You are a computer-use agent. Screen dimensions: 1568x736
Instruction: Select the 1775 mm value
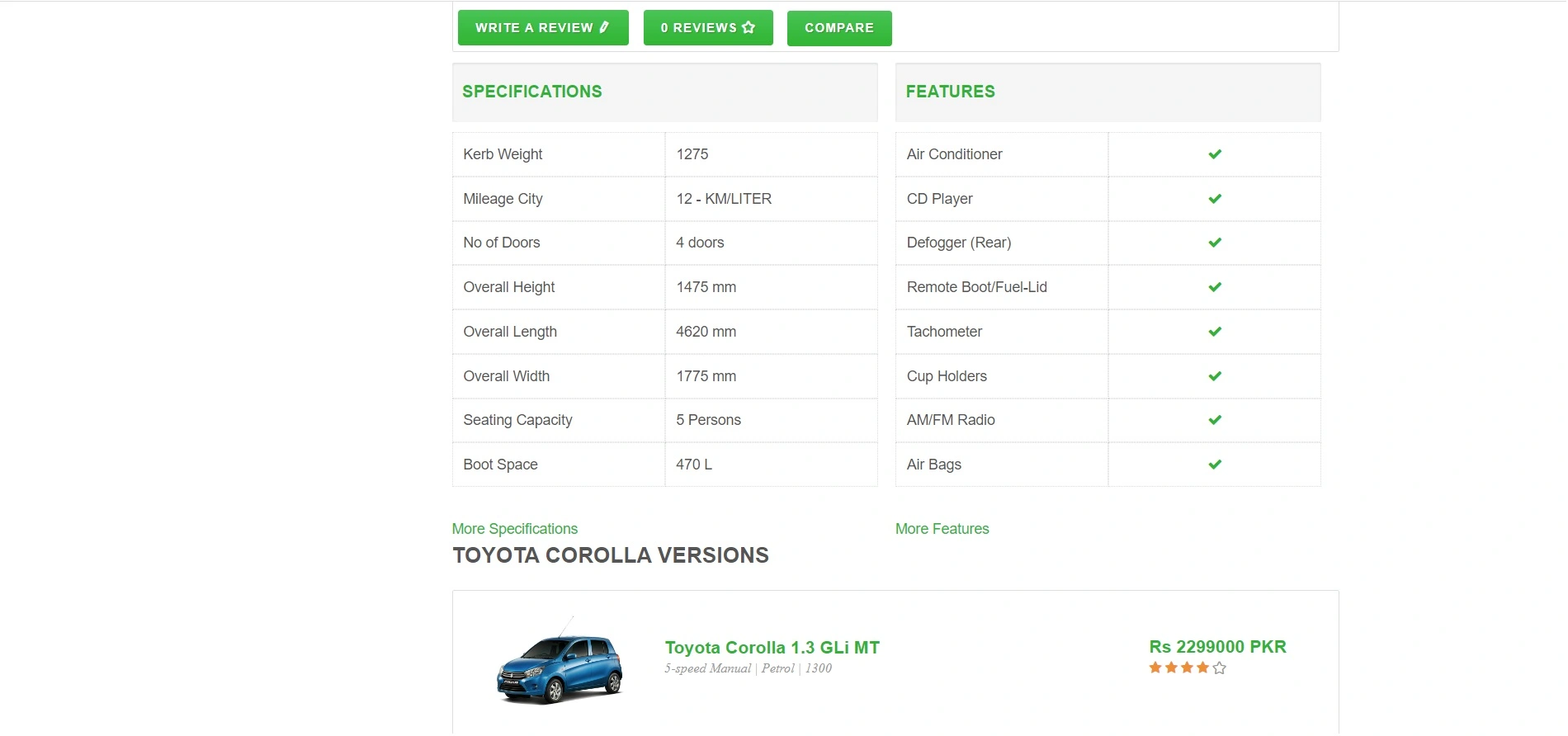[706, 376]
